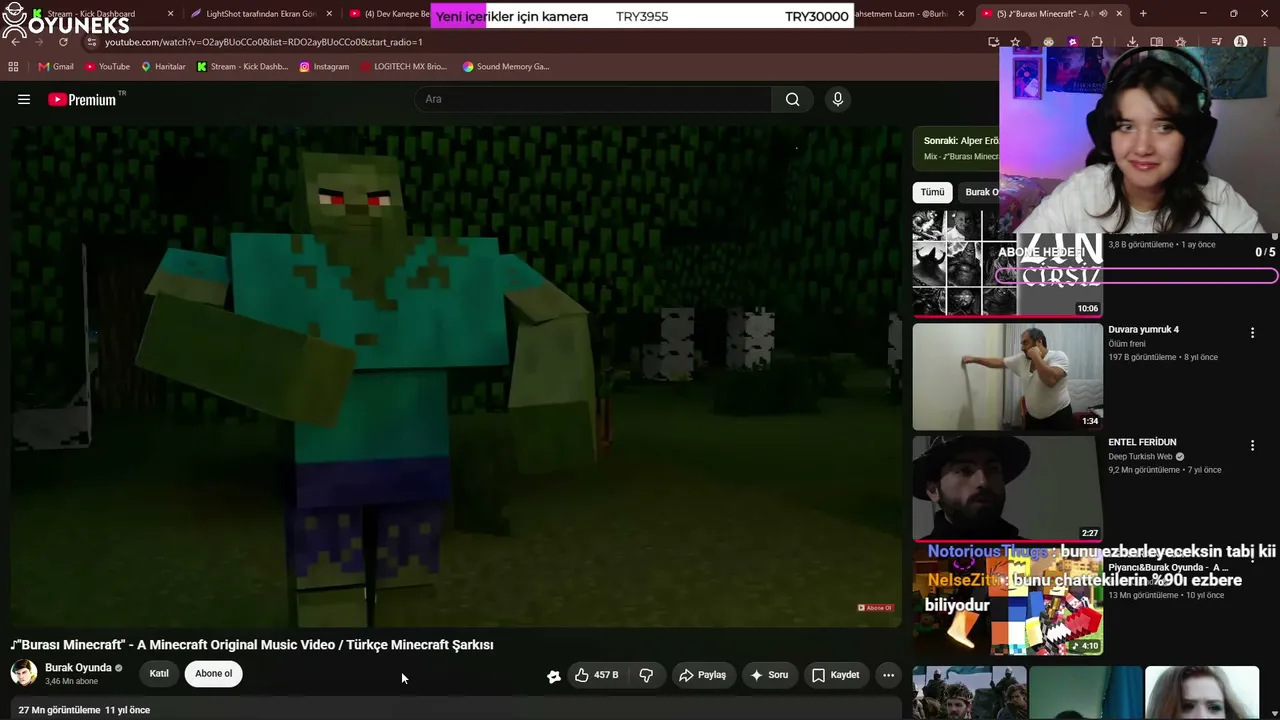Mute the Burası Minecraft tab audio icon
The height and width of the screenshot is (720, 1280).
click(1103, 14)
